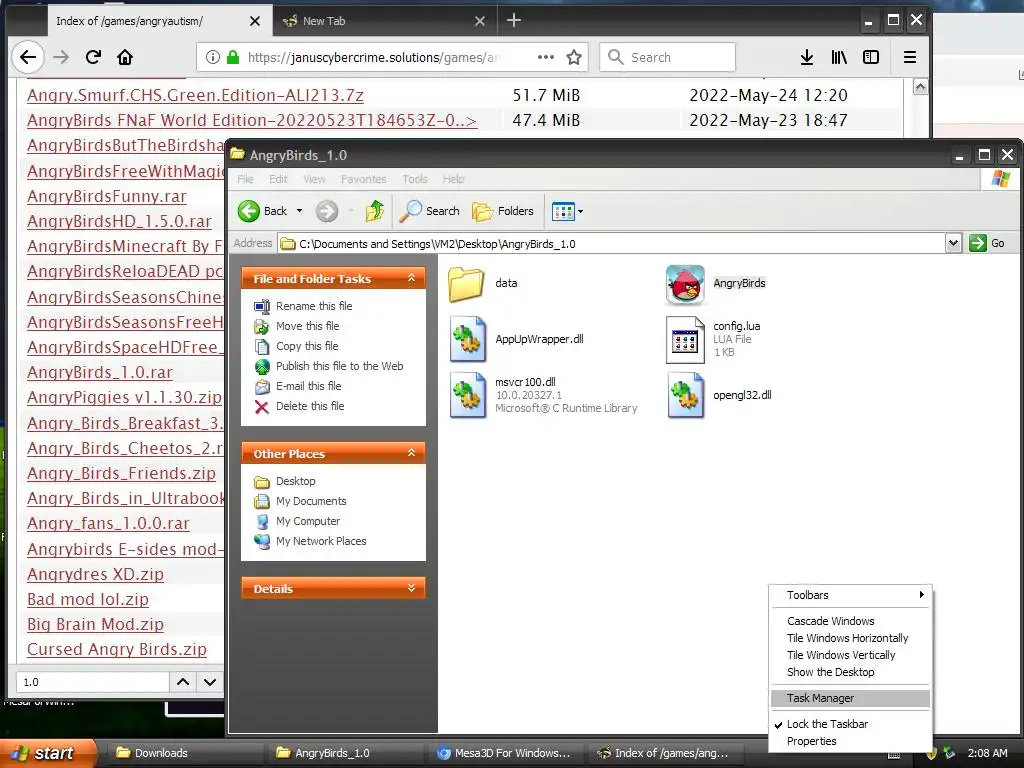1024x768 pixels.
Task: Switch to Mesa3D For Windows taskbar item
Action: 505,753
